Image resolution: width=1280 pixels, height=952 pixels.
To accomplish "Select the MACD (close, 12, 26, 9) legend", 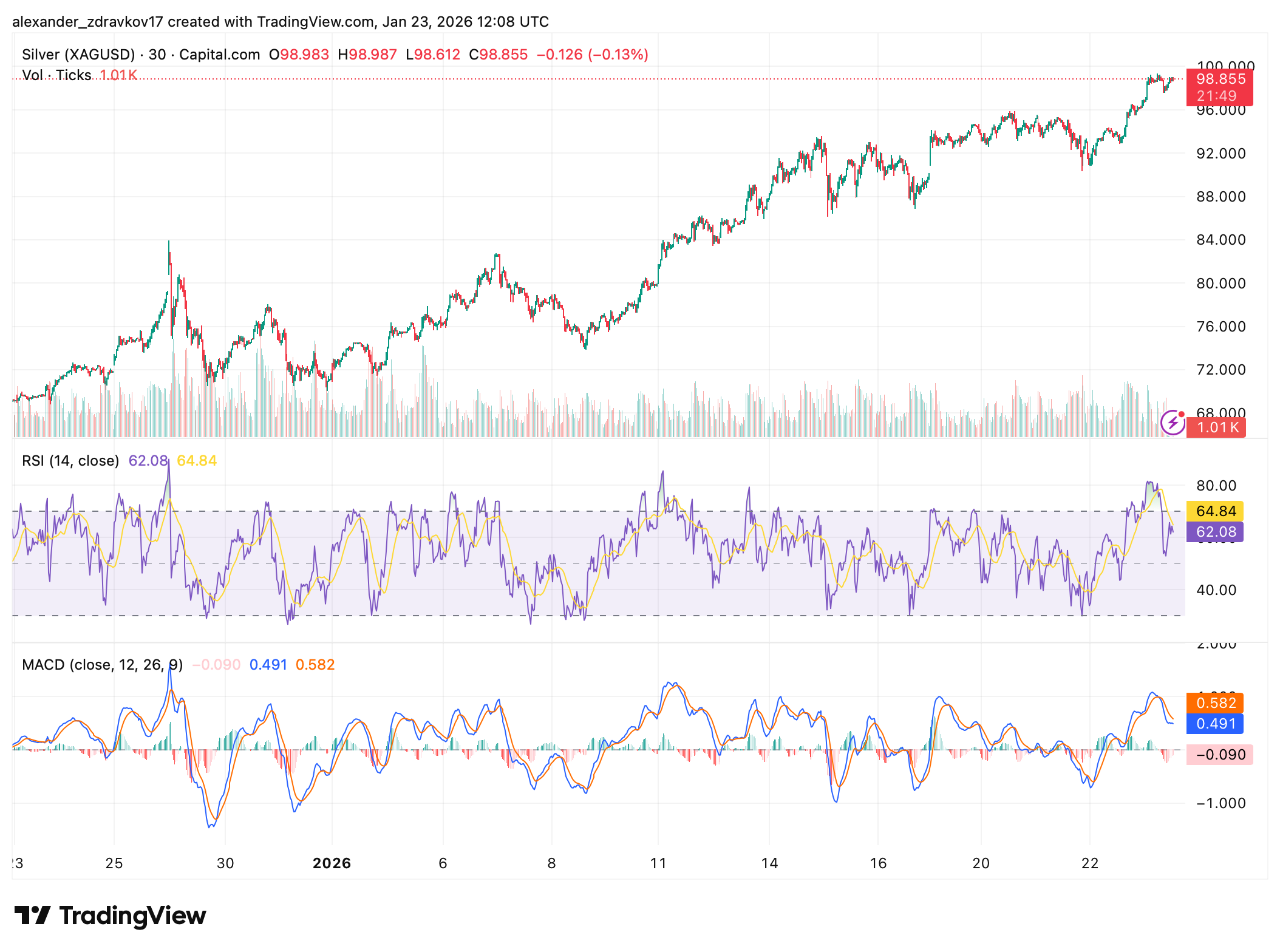I will point(102,665).
